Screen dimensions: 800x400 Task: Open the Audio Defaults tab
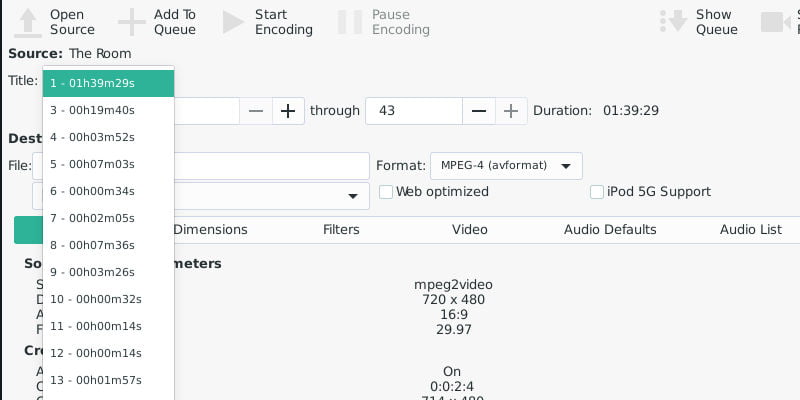click(x=610, y=230)
